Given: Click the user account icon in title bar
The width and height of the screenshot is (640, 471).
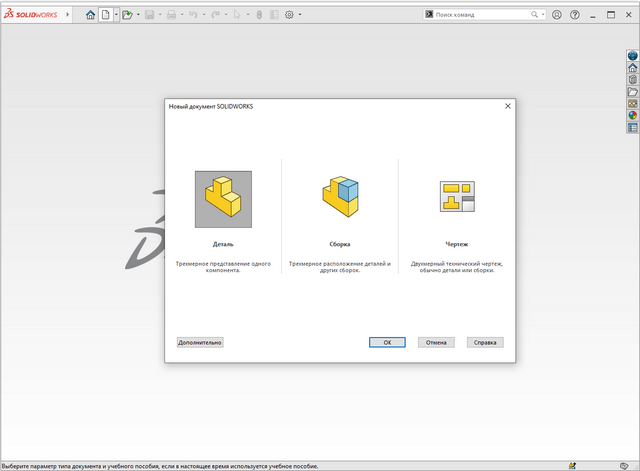Looking at the screenshot, I should 556,15.
